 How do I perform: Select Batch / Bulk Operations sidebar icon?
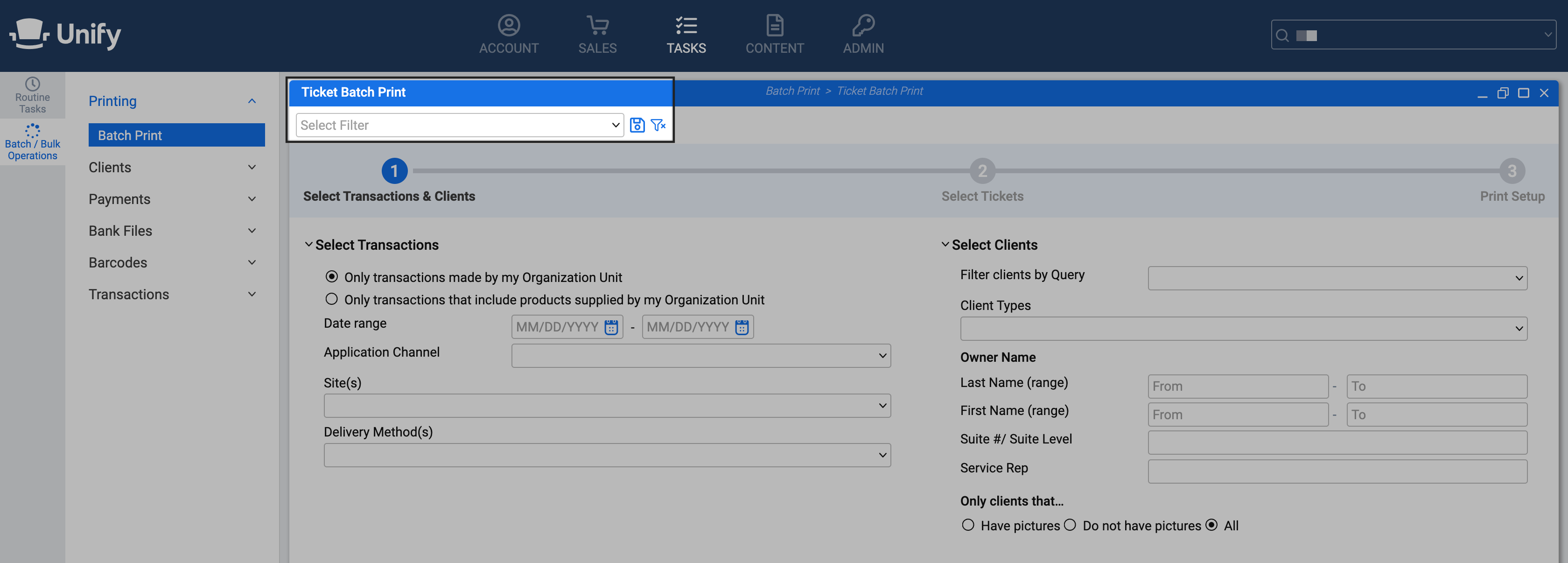pyautogui.click(x=32, y=142)
